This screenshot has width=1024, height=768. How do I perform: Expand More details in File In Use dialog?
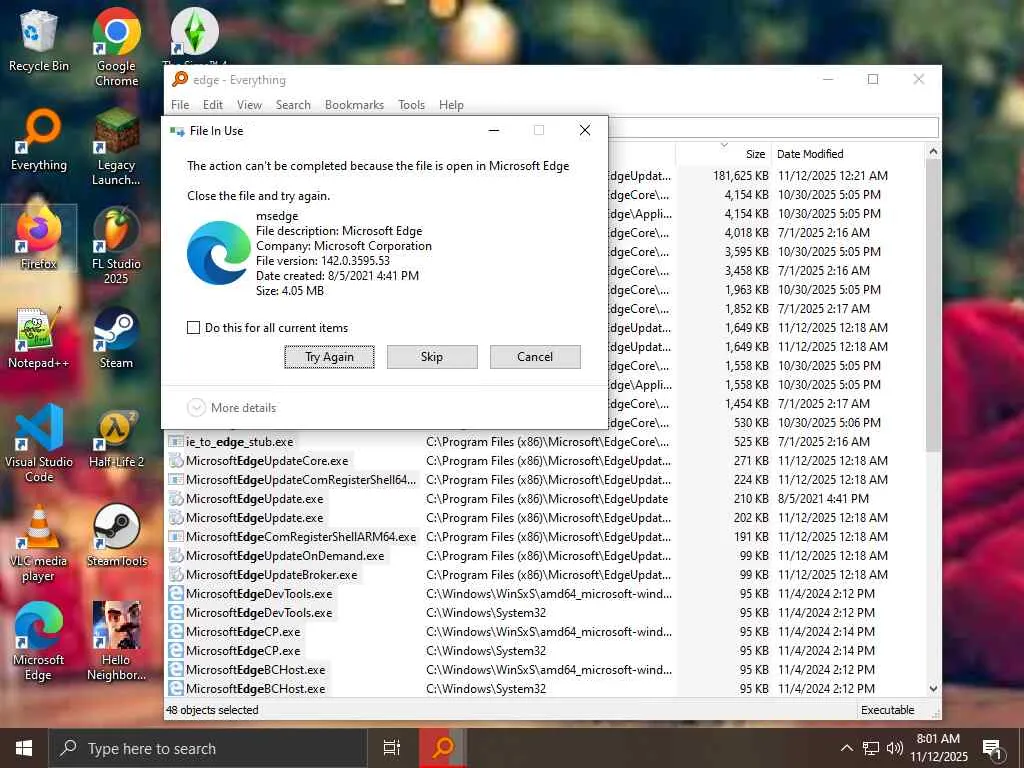(232, 408)
